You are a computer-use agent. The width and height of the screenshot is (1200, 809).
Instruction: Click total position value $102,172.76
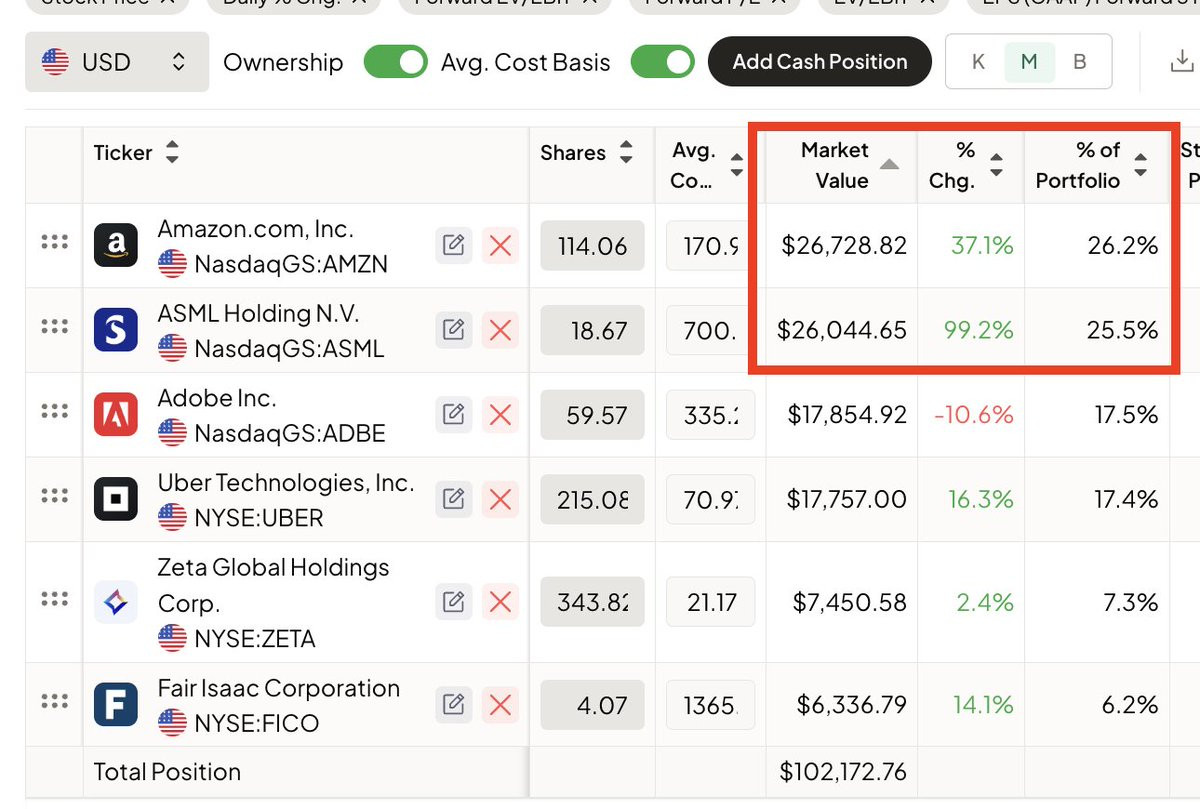tap(843, 772)
